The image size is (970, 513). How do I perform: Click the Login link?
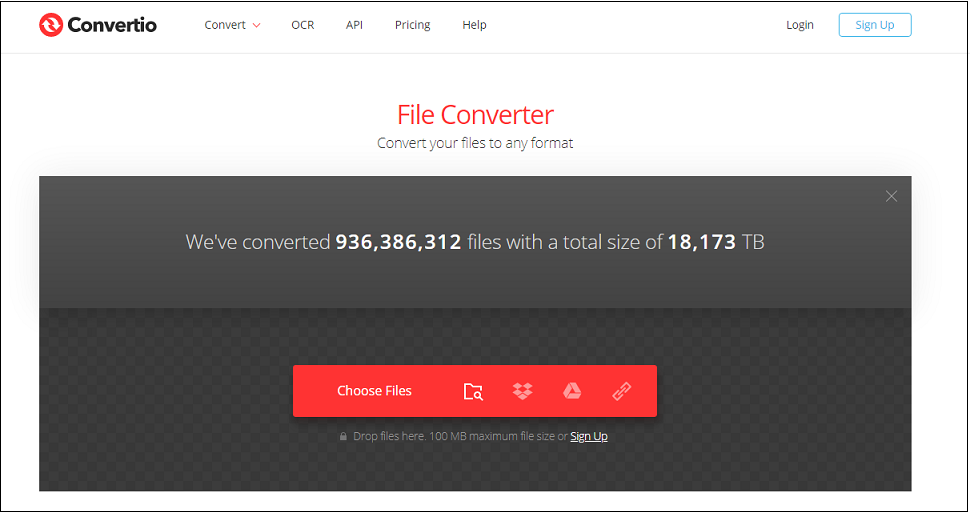coord(800,25)
